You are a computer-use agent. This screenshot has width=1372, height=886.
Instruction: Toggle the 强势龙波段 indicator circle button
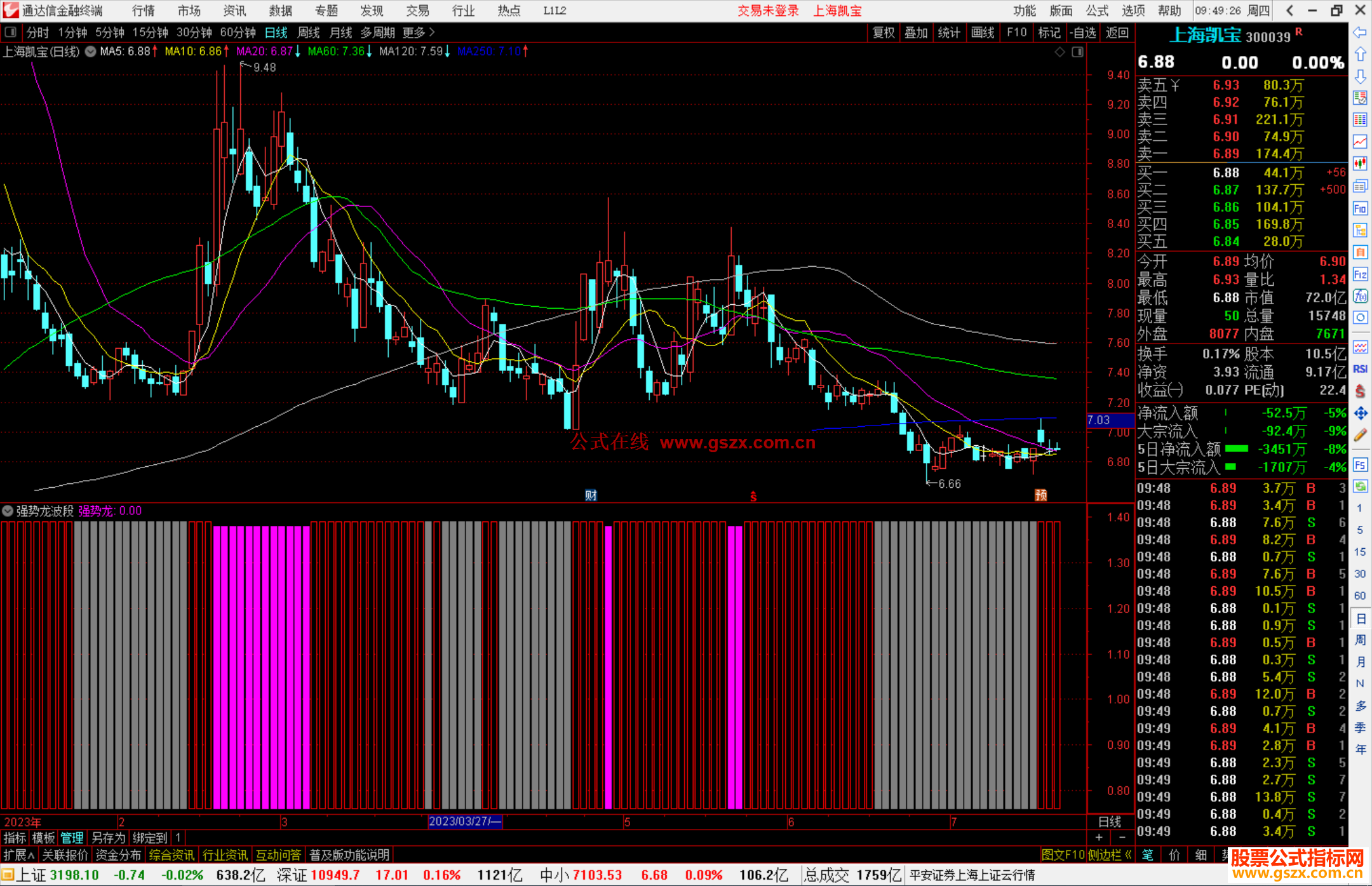coord(8,511)
